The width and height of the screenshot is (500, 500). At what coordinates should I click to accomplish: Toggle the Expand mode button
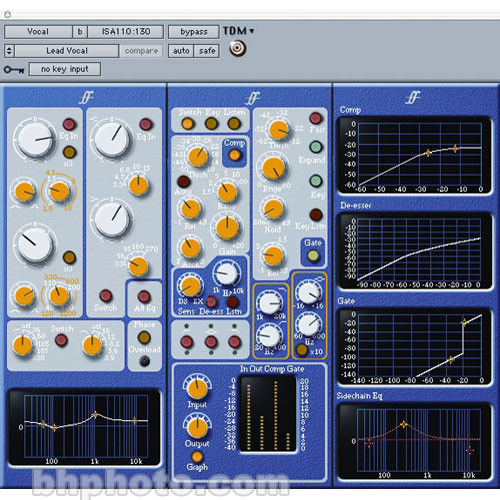pos(316,147)
